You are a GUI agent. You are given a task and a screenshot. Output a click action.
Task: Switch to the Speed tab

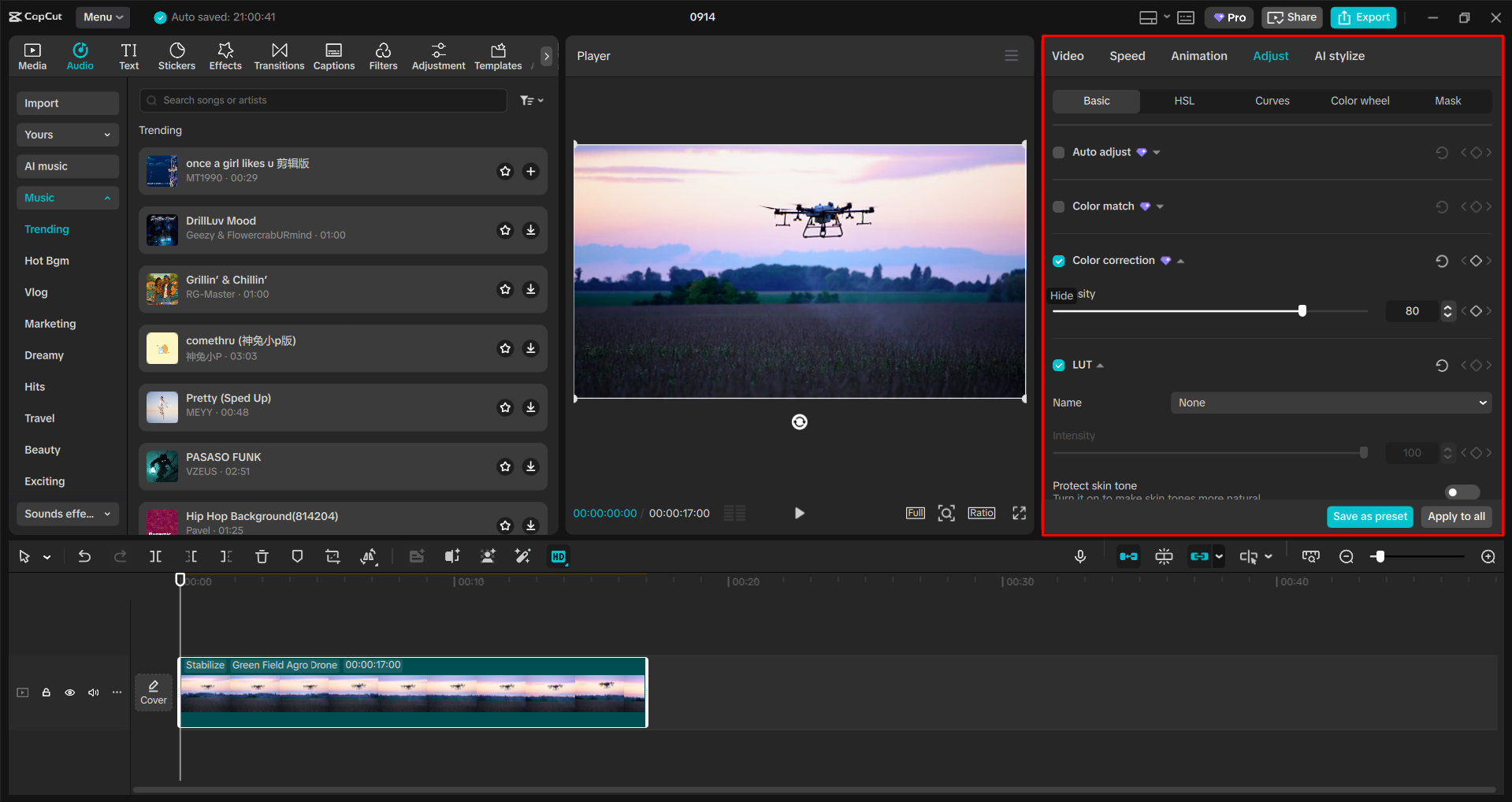pos(1127,55)
